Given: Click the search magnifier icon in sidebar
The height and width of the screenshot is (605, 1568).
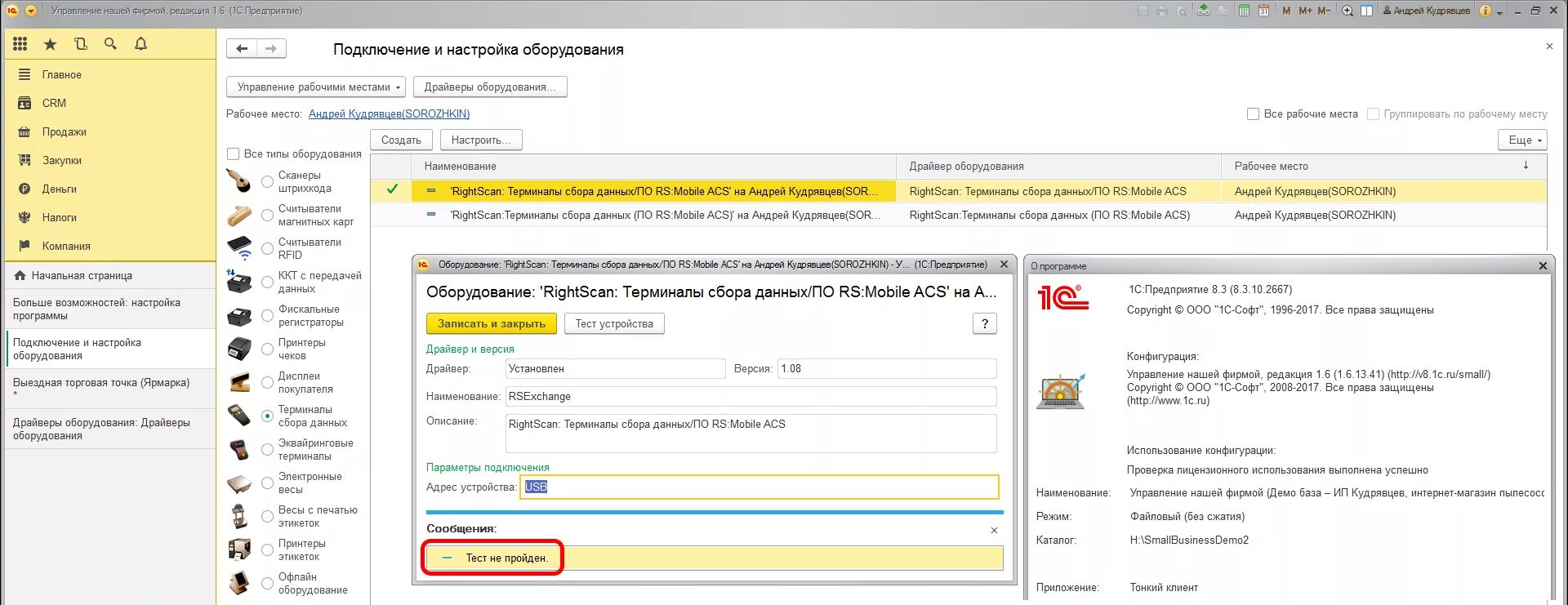Looking at the screenshot, I should click(x=110, y=44).
